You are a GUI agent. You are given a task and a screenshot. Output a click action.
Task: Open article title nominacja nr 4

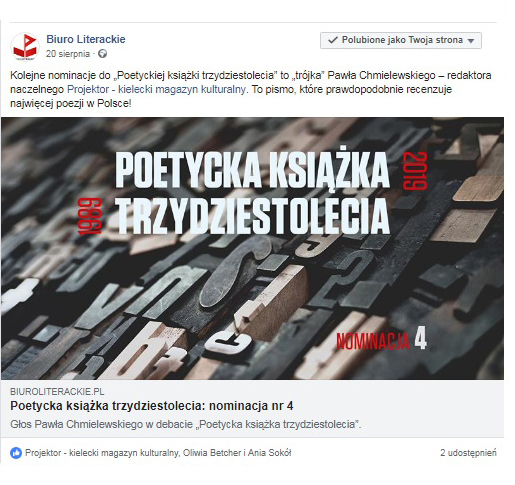point(152,406)
